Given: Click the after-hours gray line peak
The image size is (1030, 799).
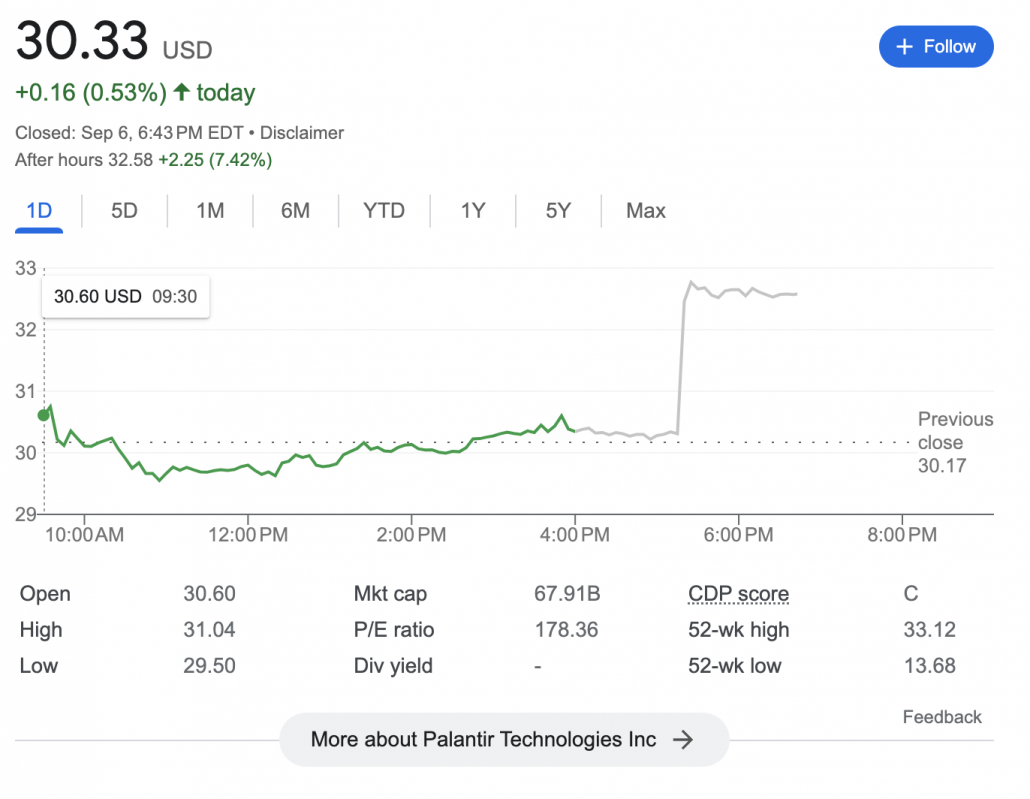Looking at the screenshot, I should pyautogui.click(x=690, y=283).
